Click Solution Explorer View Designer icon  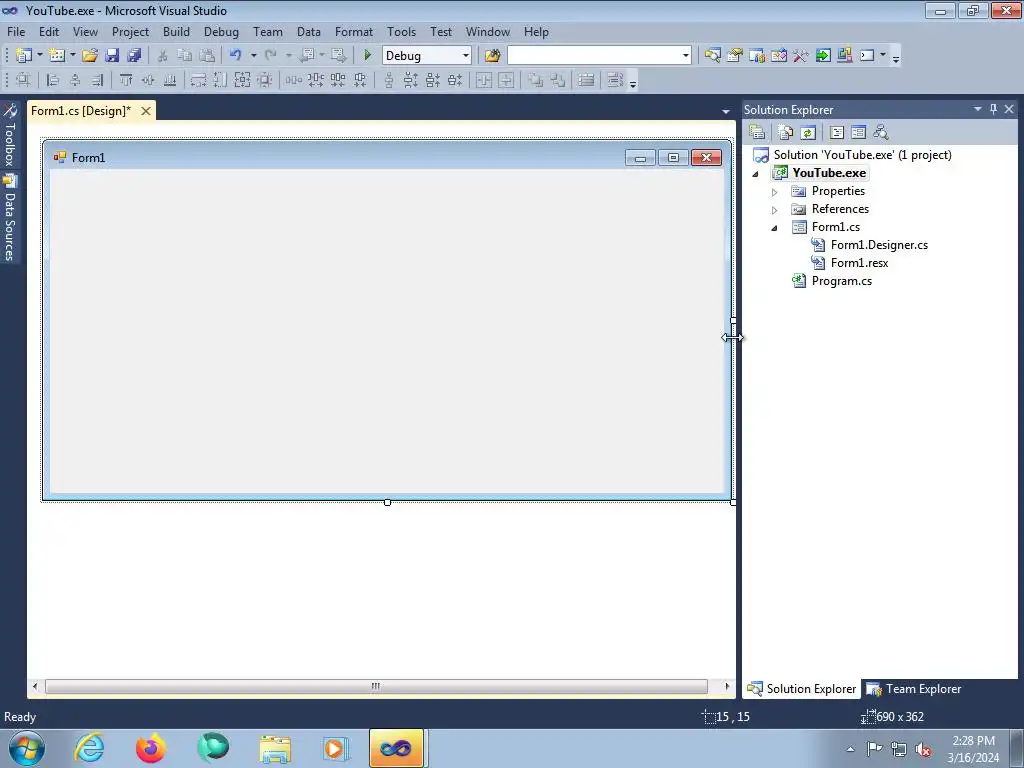(x=858, y=133)
